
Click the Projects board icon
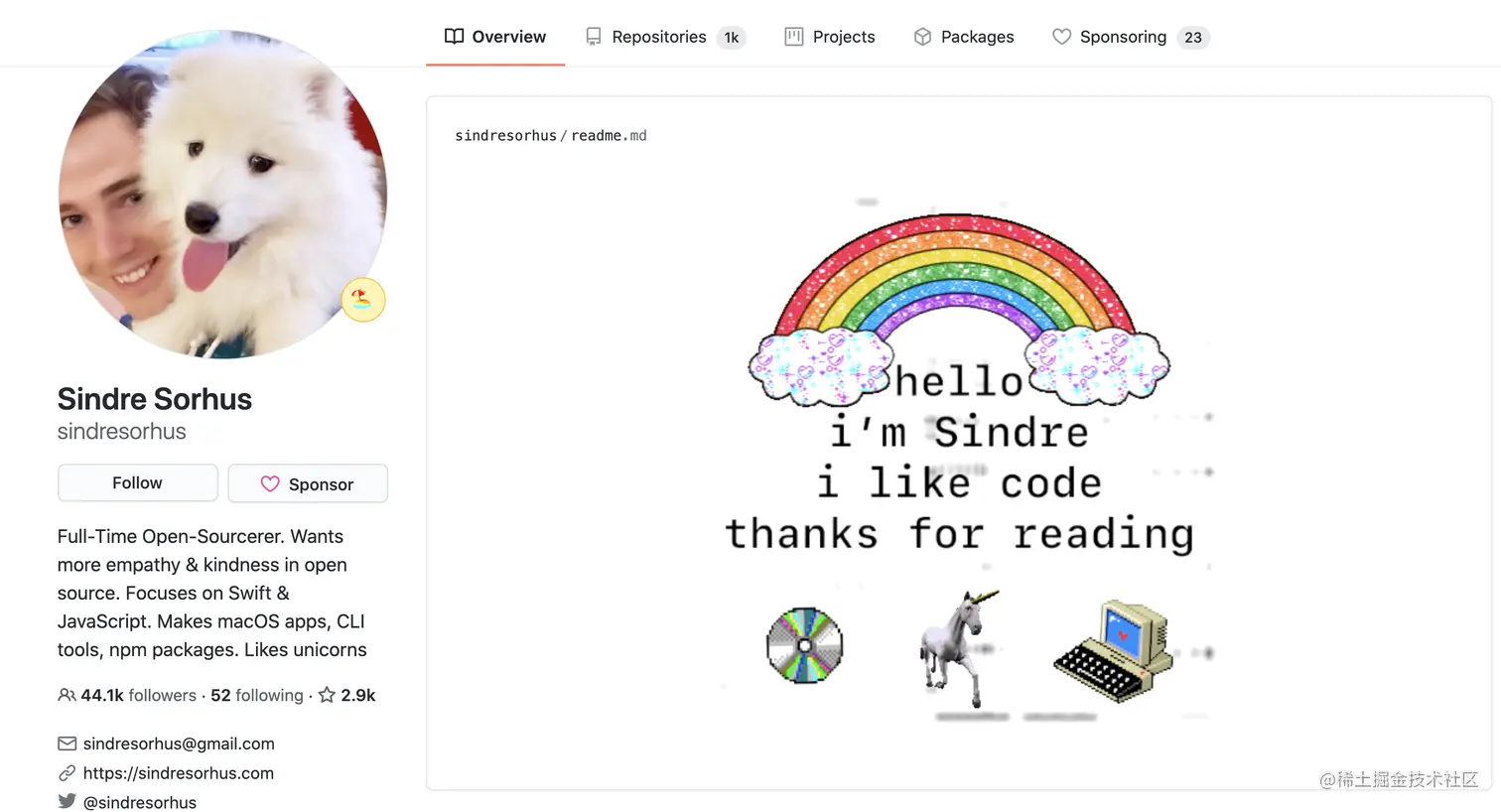pyautogui.click(x=794, y=37)
